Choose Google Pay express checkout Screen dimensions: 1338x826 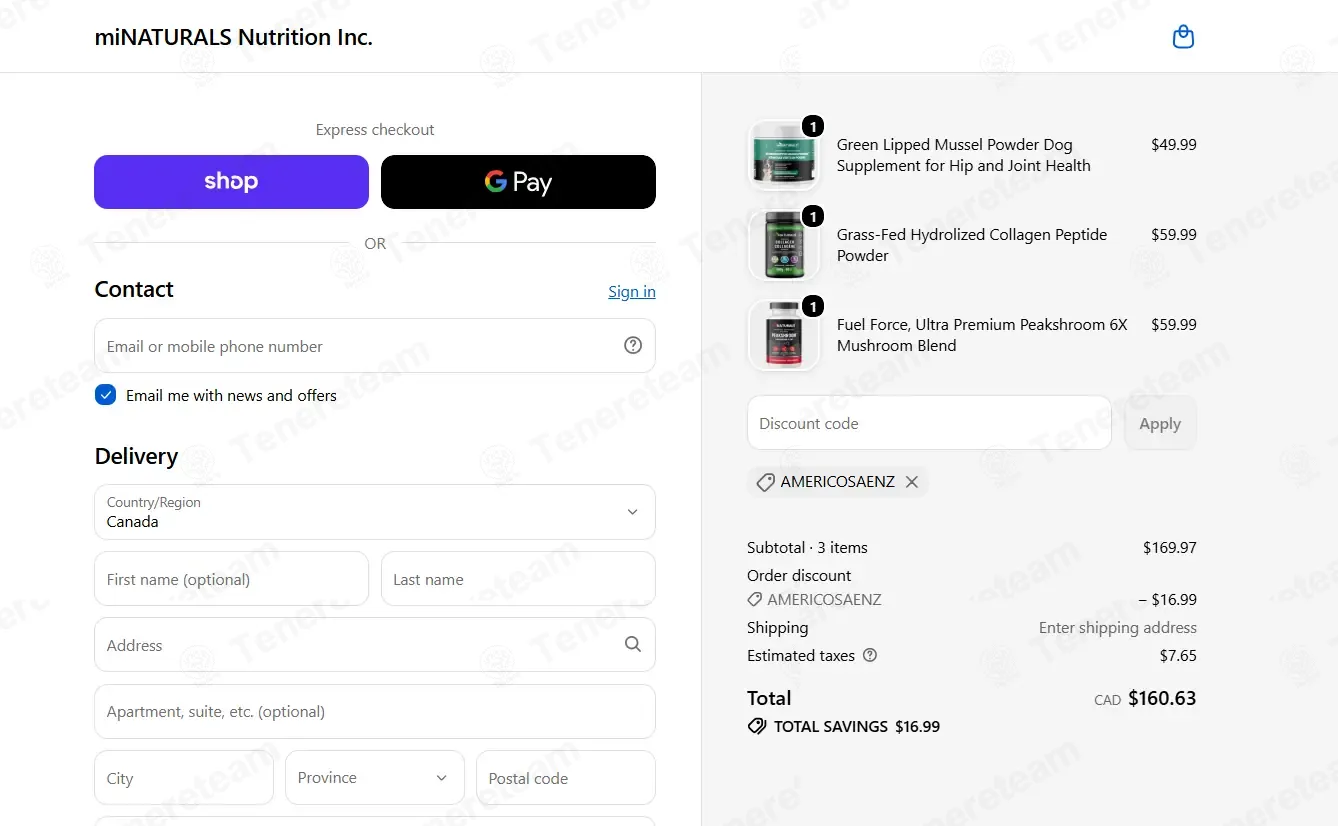tap(518, 182)
